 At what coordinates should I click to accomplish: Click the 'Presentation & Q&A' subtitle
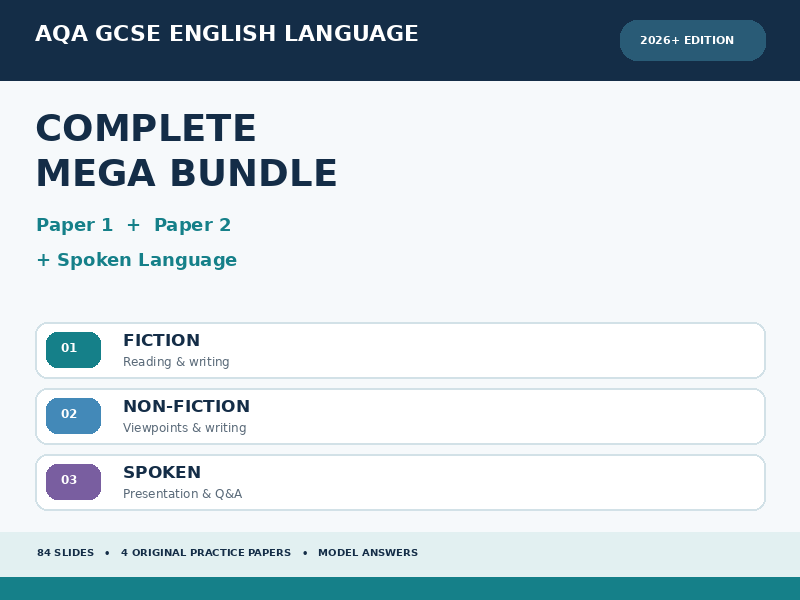[183, 494]
